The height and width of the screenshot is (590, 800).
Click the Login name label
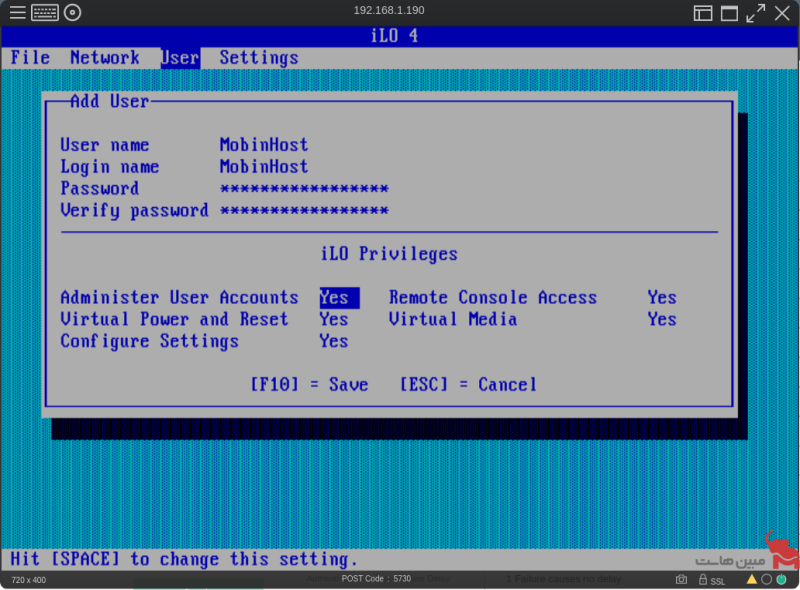(110, 167)
